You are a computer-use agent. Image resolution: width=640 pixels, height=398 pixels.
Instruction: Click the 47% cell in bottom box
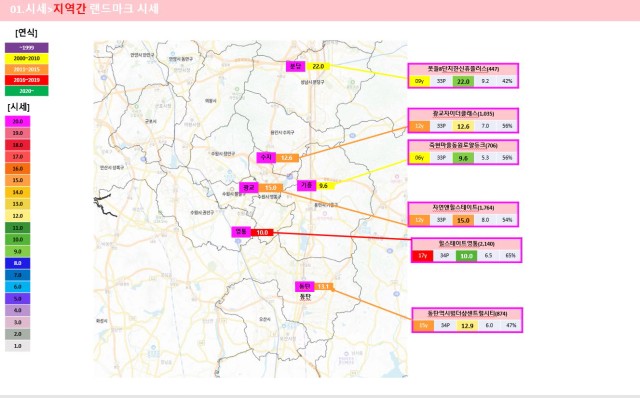tap(511, 326)
